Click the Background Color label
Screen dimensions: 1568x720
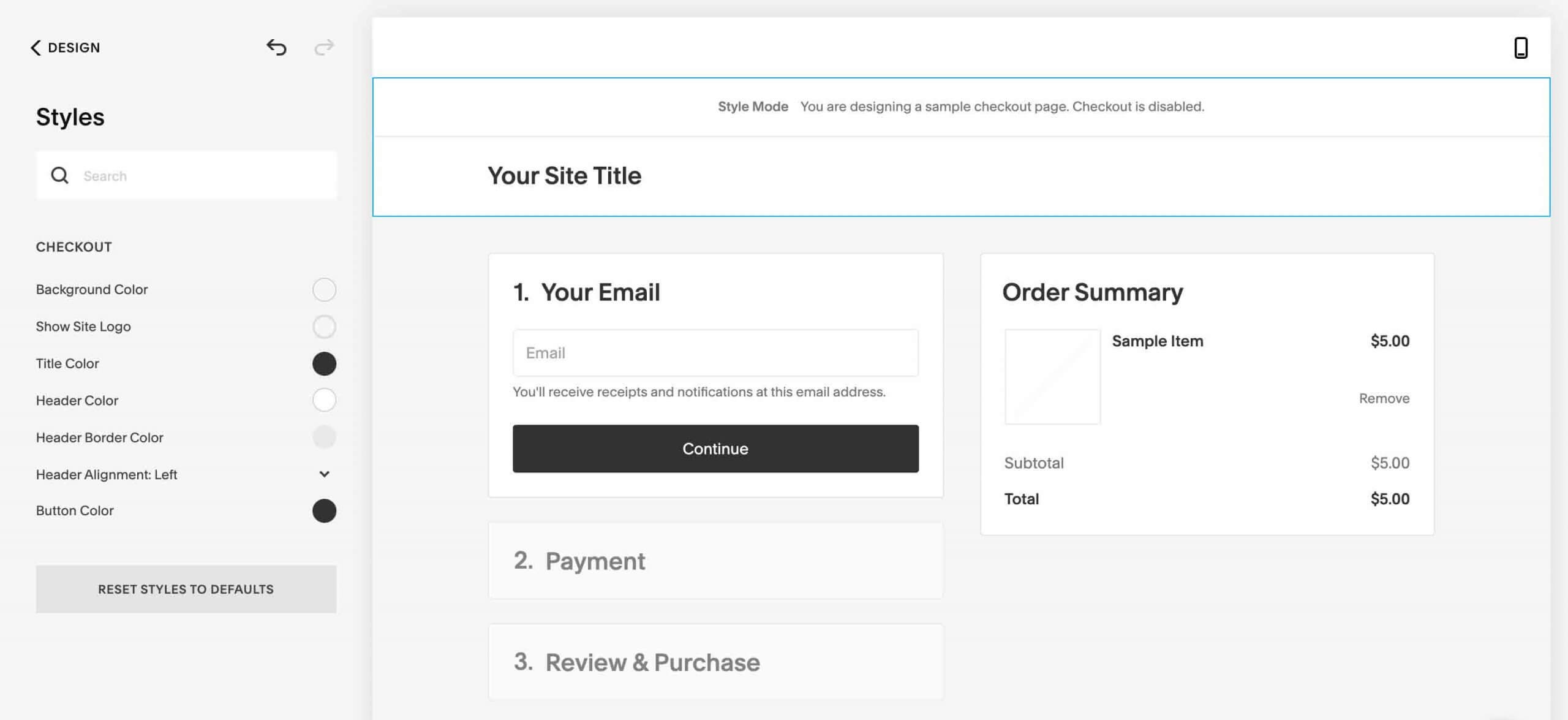(x=92, y=289)
